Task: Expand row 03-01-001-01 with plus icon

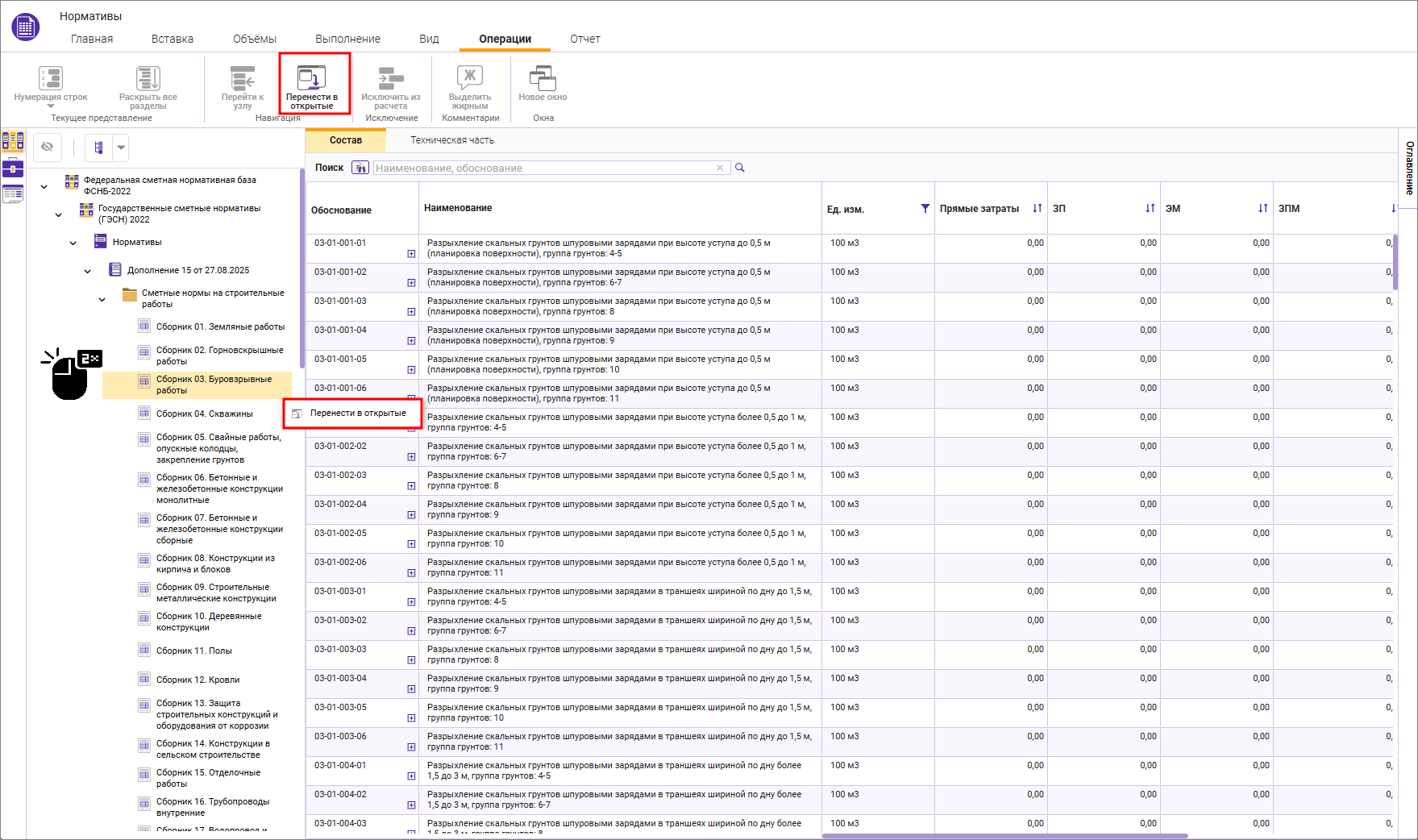Action: click(x=411, y=254)
